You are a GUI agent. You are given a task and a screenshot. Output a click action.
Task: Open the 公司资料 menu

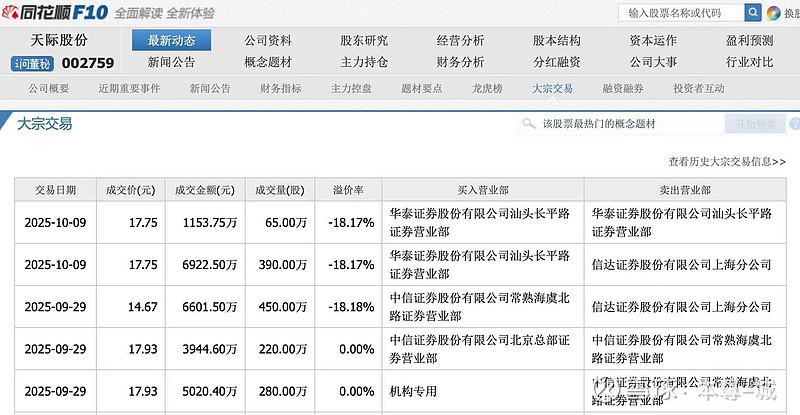268,40
